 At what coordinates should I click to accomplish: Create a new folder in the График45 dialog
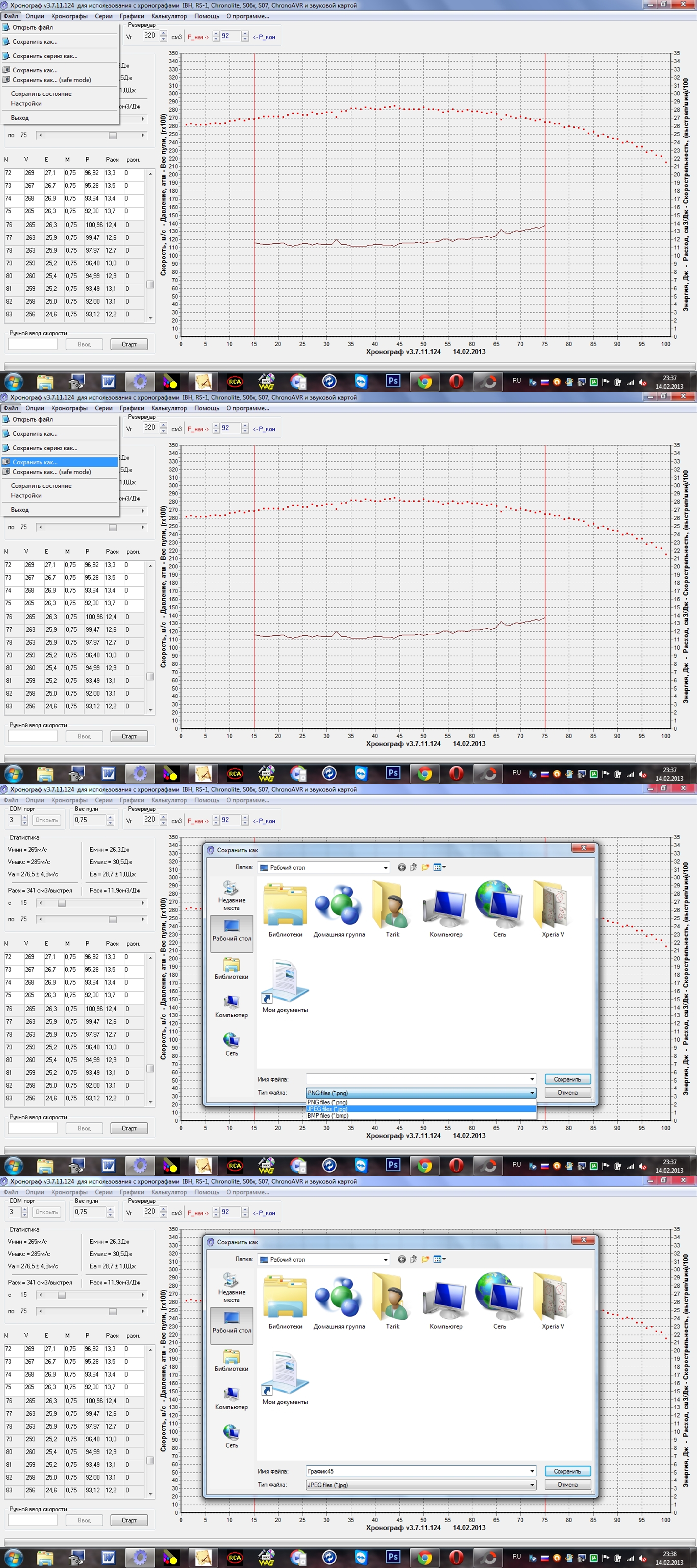point(425,1259)
